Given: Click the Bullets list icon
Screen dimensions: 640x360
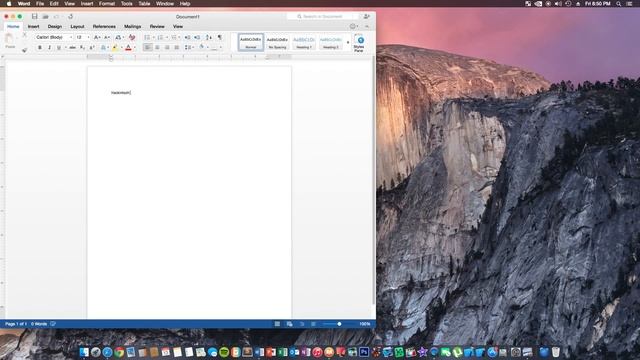Looking at the screenshot, I should [x=147, y=37].
